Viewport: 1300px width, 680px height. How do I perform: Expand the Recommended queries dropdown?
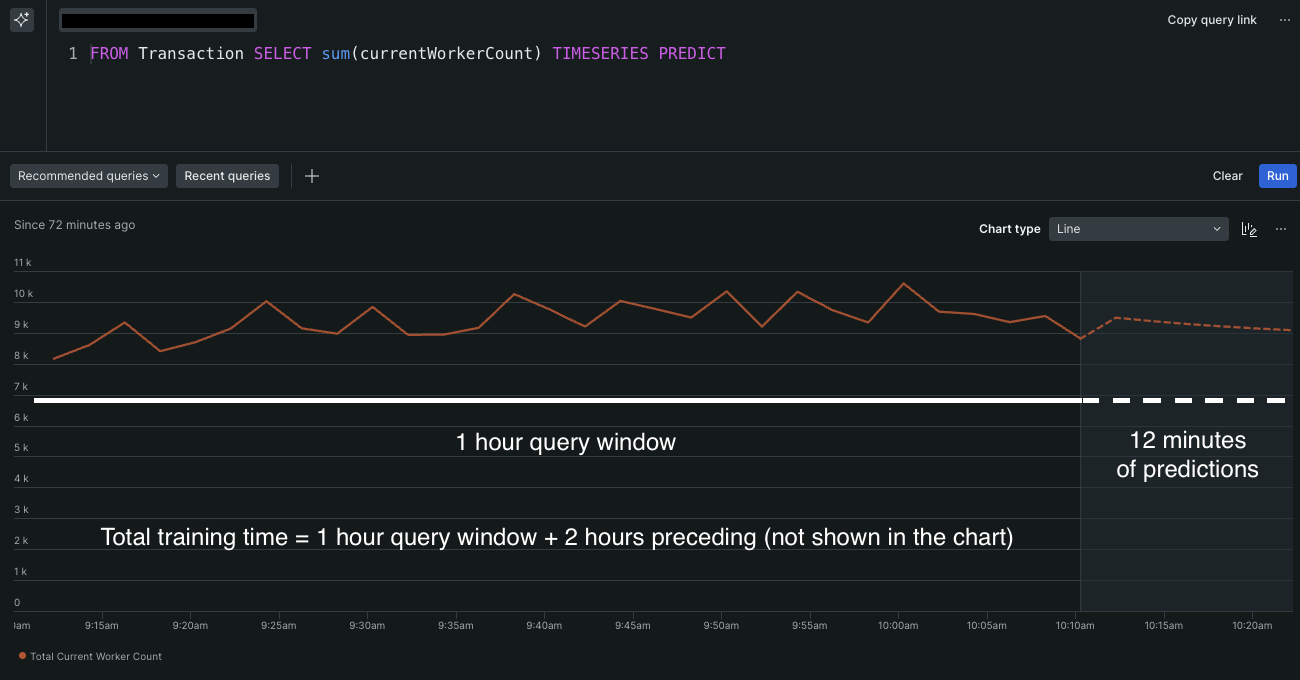pos(89,176)
